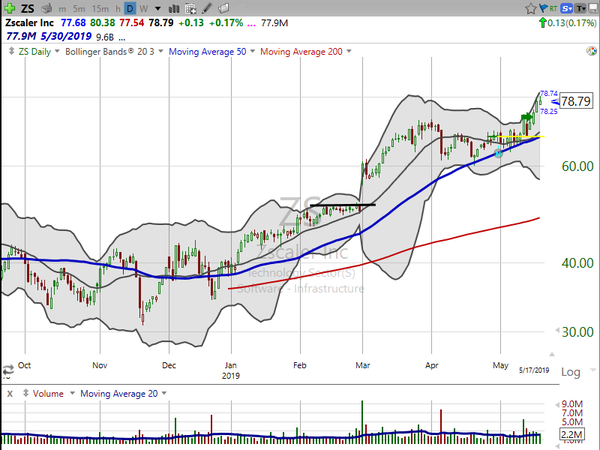Click the Moving Average 200 label
600x450 pixels.
point(302,52)
